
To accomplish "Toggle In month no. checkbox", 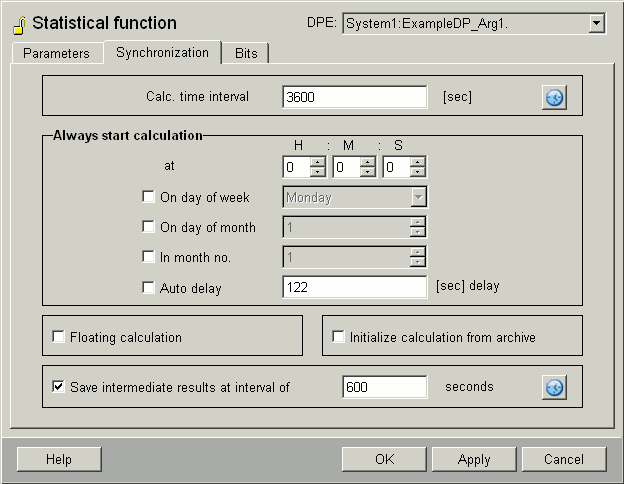I will click(x=149, y=258).
